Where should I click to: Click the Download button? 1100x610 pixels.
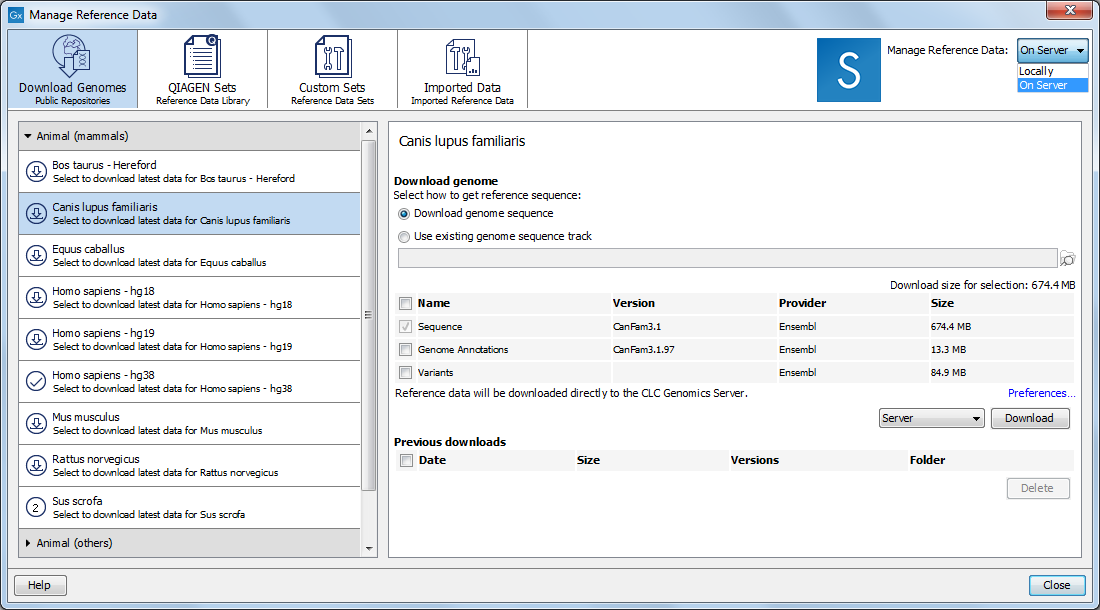(x=1030, y=418)
